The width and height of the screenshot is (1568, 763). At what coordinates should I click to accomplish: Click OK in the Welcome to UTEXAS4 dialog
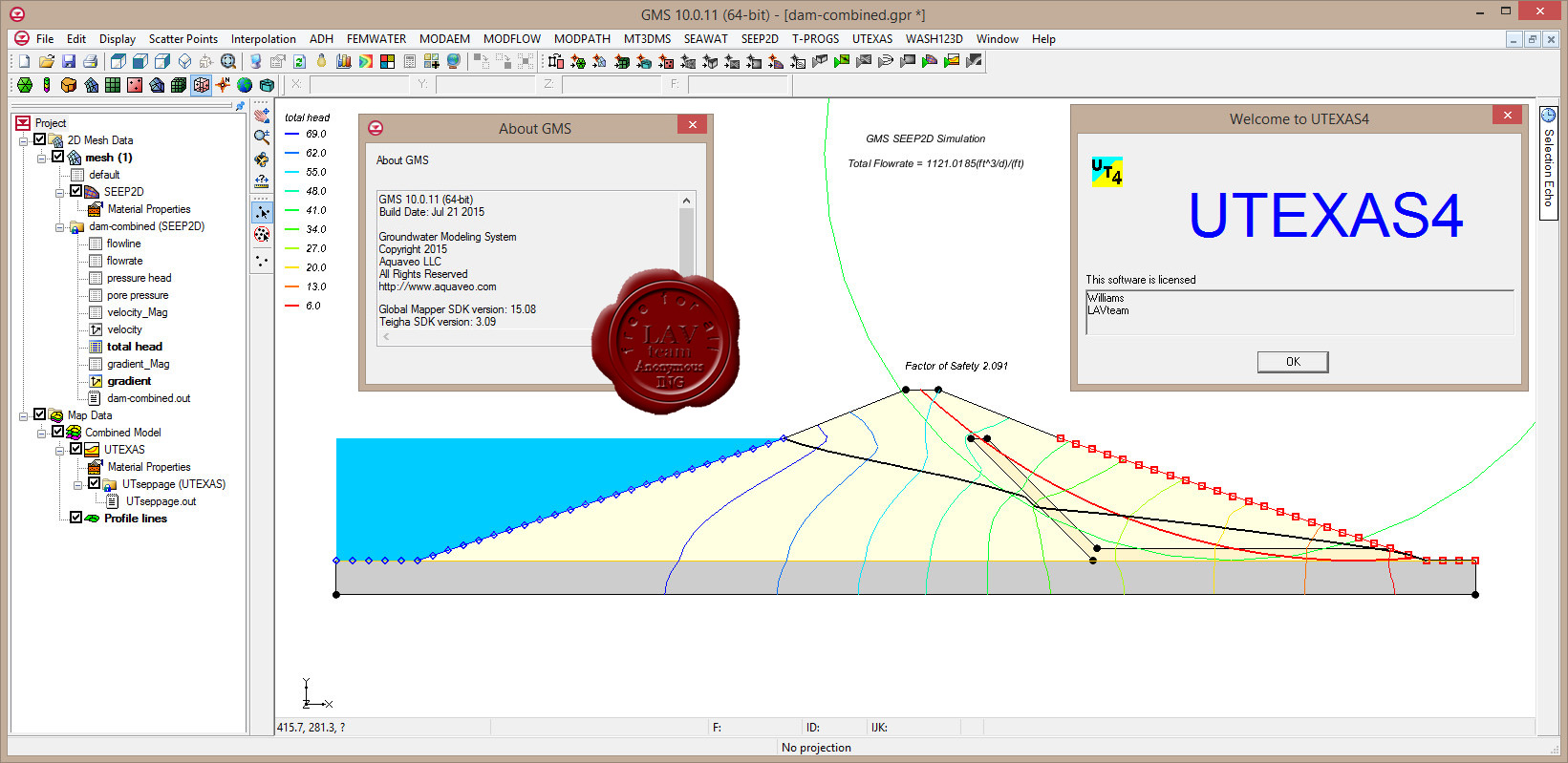pos(1293,362)
